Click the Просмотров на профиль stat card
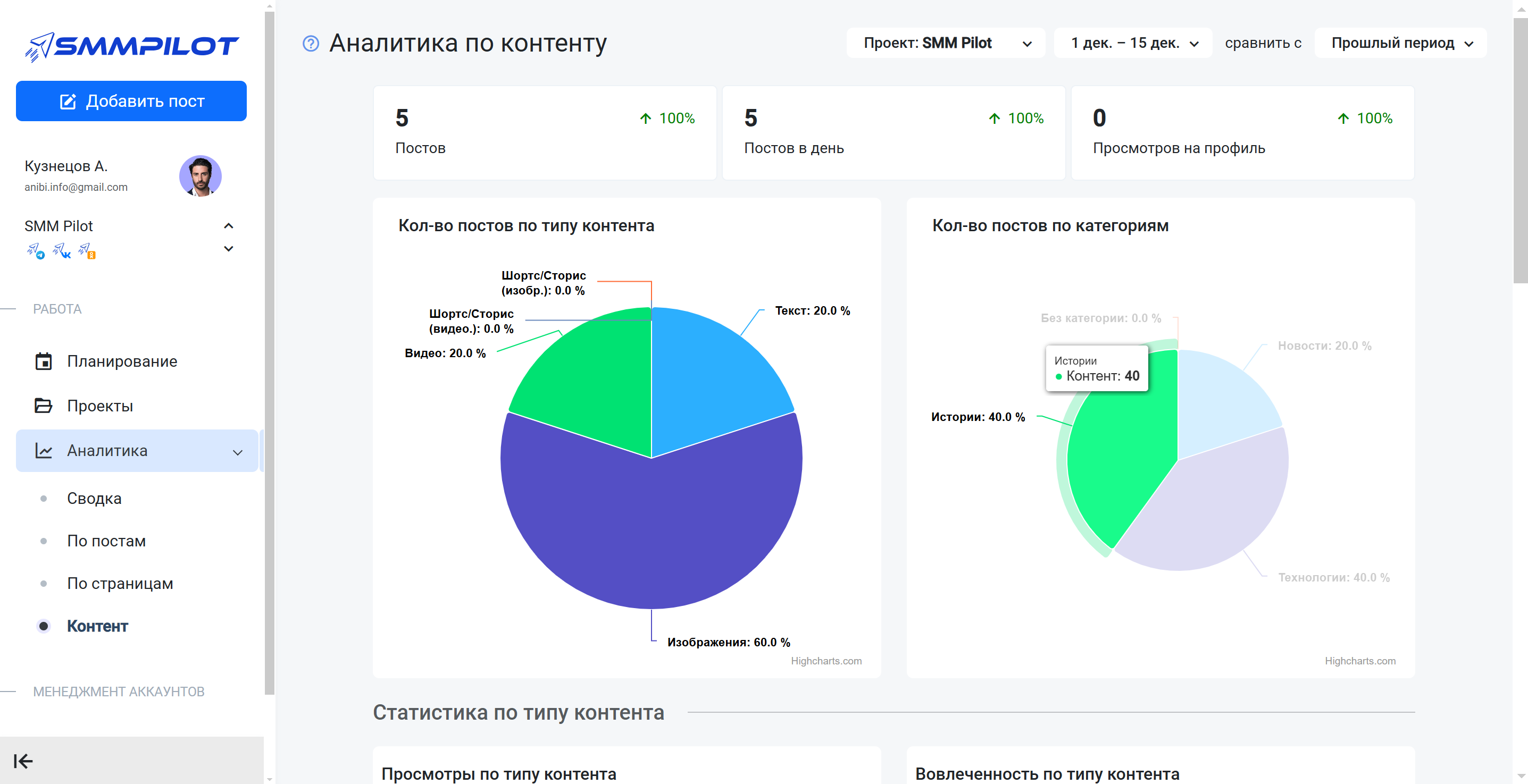Screen dimensions: 1528x784 point(1243,133)
